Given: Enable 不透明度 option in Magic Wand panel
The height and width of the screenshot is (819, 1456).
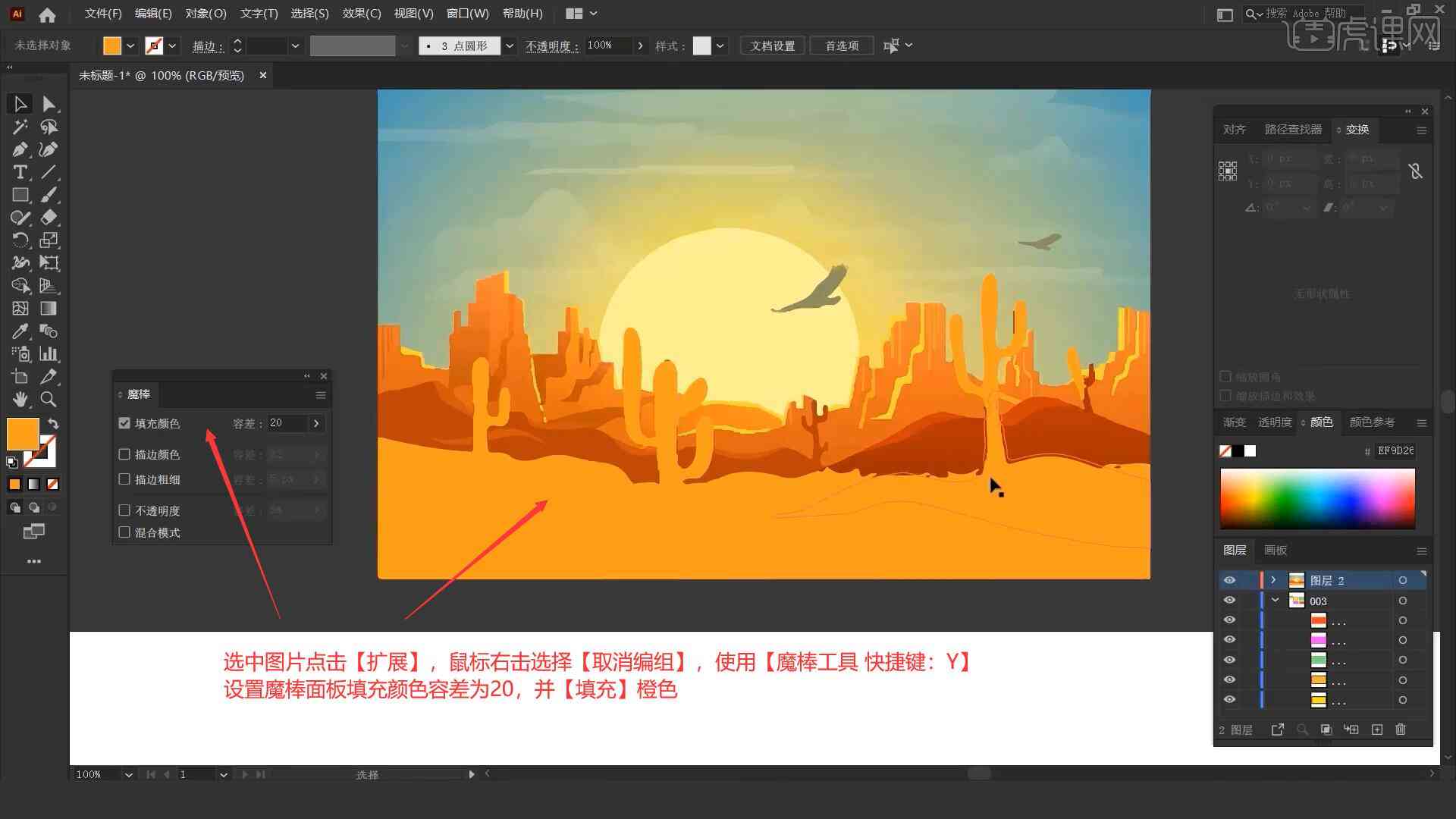Looking at the screenshot, I should 124,510.
